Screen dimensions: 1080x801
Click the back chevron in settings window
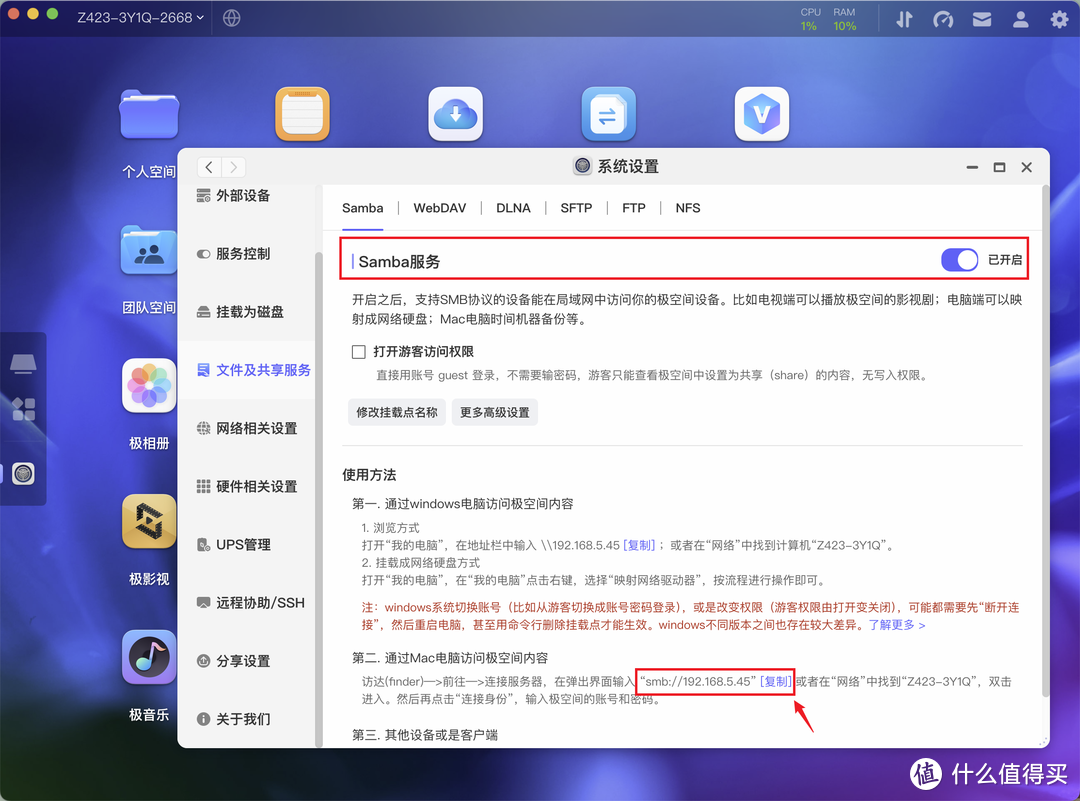(x=208, y=166)
